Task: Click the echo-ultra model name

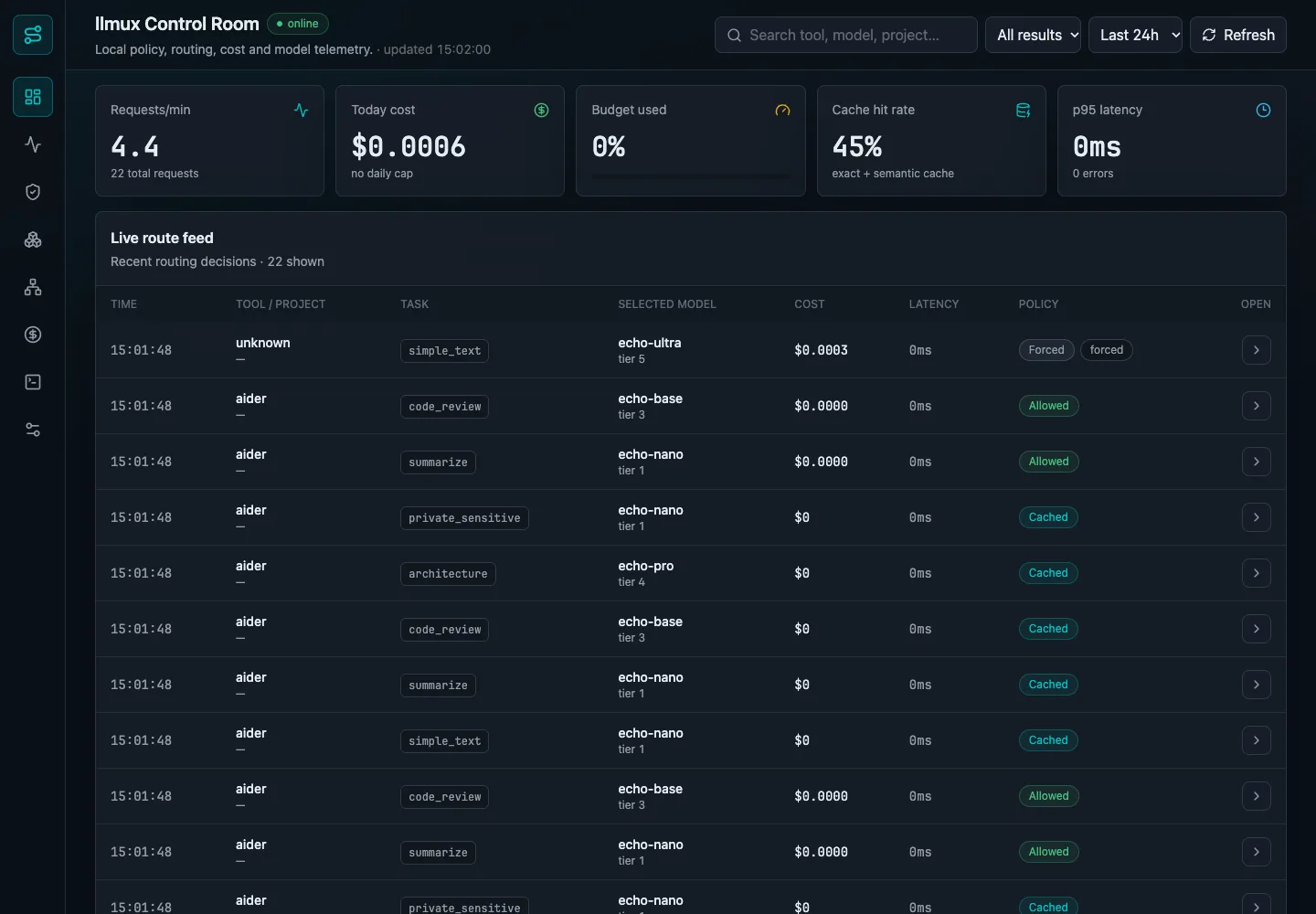Action: point(649,343)
